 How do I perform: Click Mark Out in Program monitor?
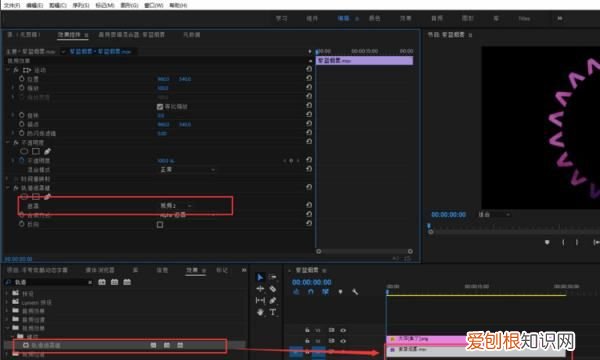(577, 243)
